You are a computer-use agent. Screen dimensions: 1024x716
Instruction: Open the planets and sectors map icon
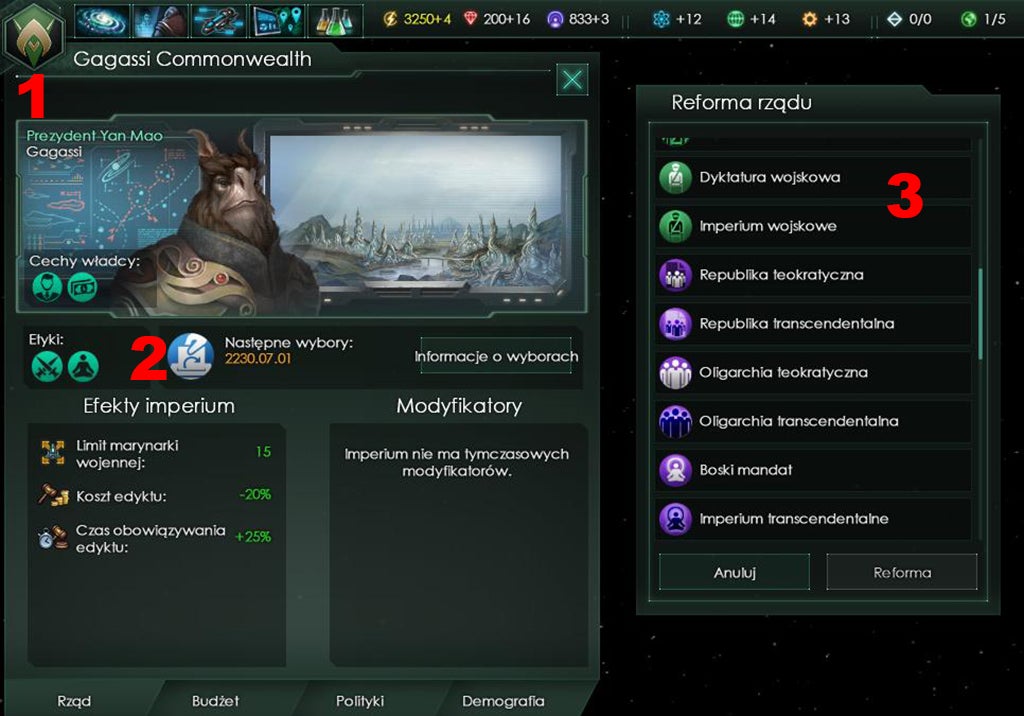tap(276, 20)
